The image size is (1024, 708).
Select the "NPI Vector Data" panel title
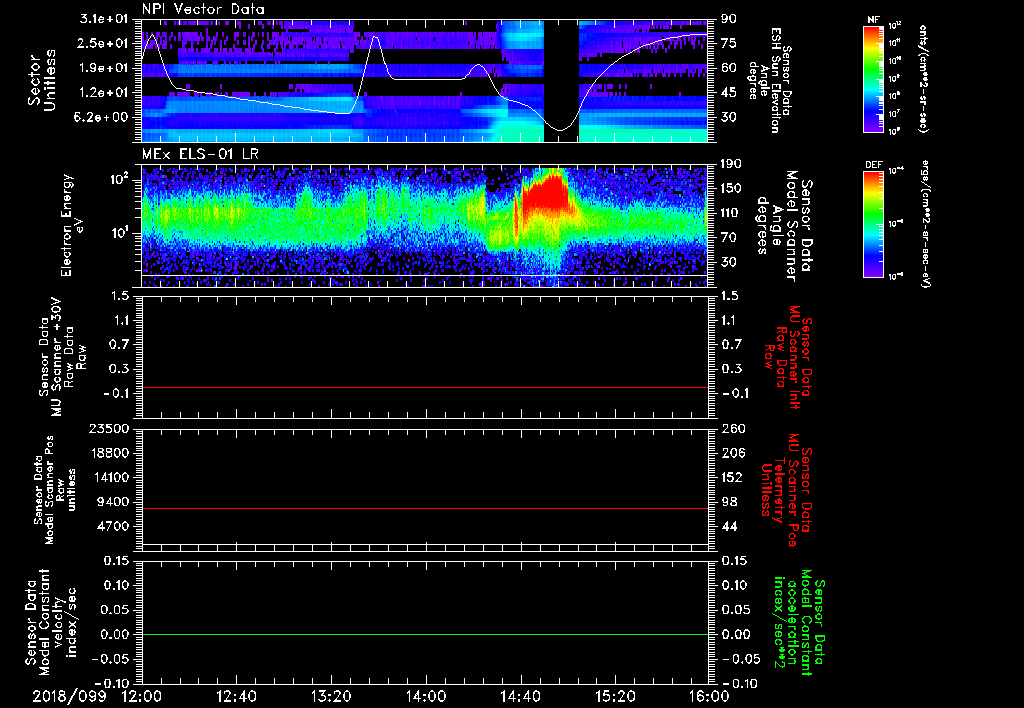click(x=203, y=9)
